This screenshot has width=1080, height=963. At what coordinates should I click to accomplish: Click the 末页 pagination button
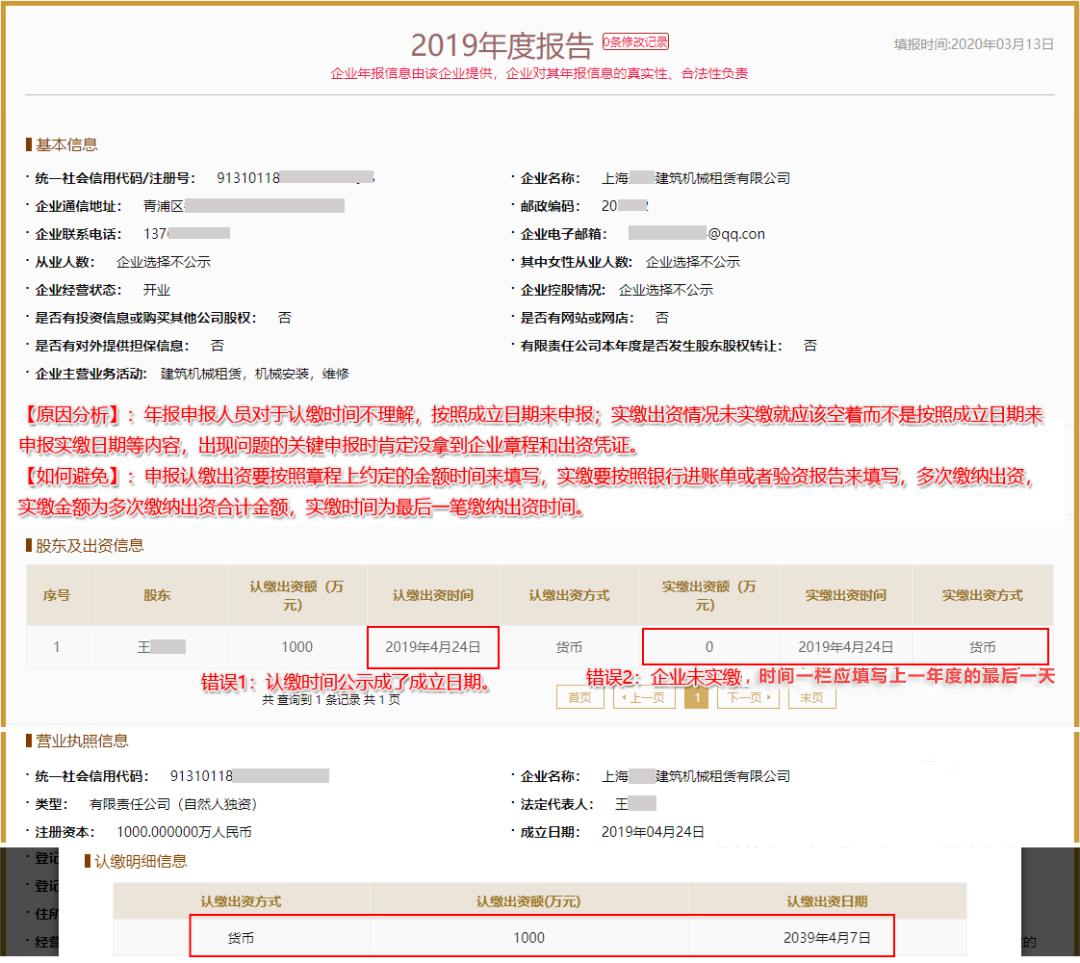[x=811, y=698]
